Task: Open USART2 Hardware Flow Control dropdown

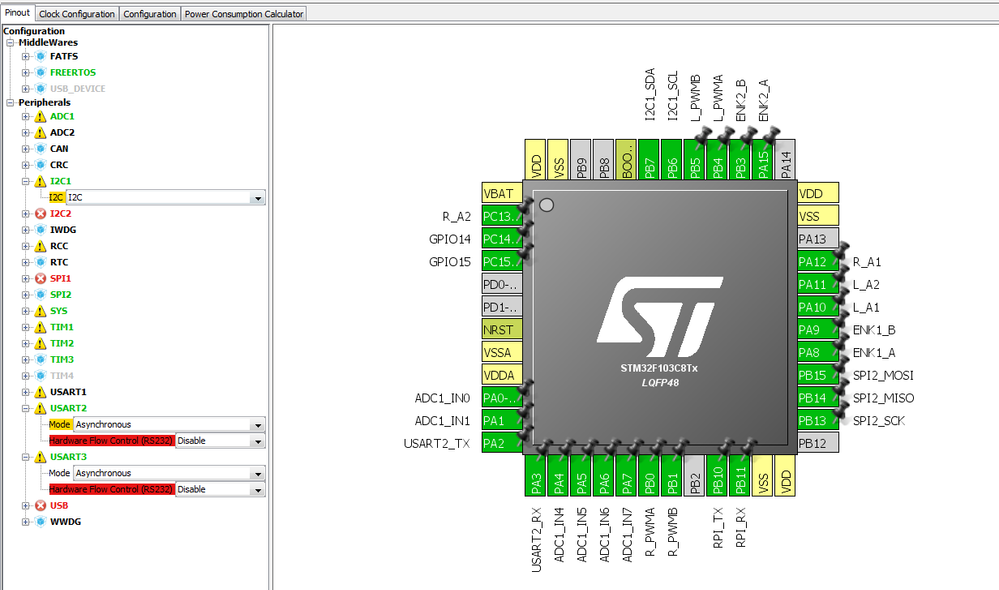Action: 257,441
